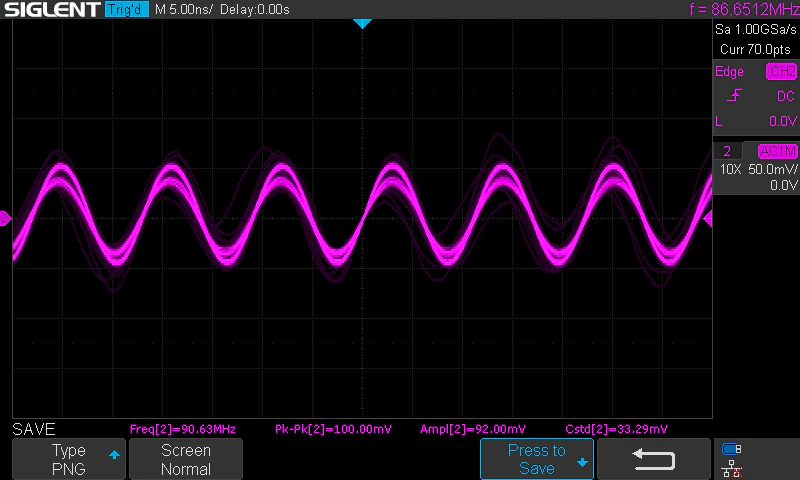Image resolution: width=800 pixels, height=480 pixels.
Task: Open the Type PNG file format selector
Action: 68,459
